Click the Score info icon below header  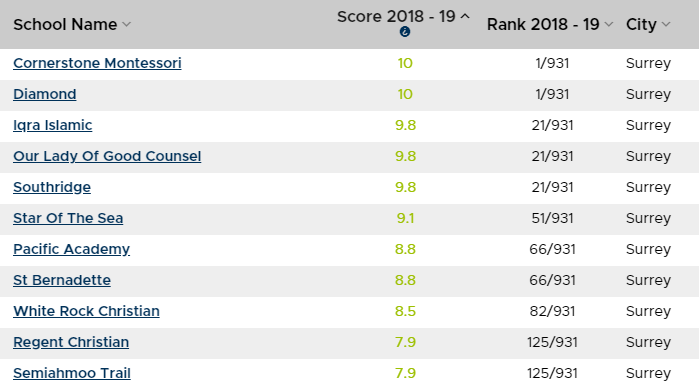[405, 32]
